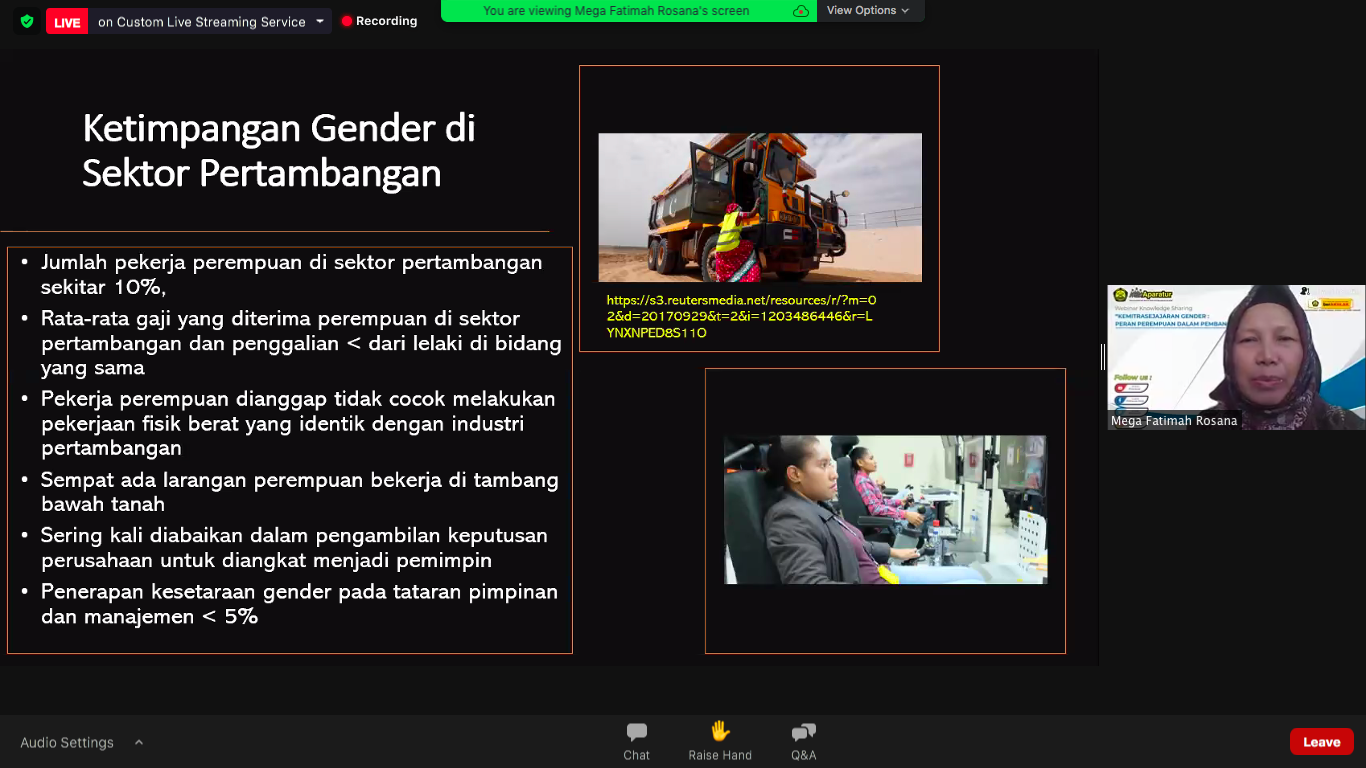The width and height of the screenshot is (1366, 768).
Task: Click the slide title "Ketimpangan Gender di Sektor Pertambangan"
Action: pyautogui.click(x=278, y=150)
